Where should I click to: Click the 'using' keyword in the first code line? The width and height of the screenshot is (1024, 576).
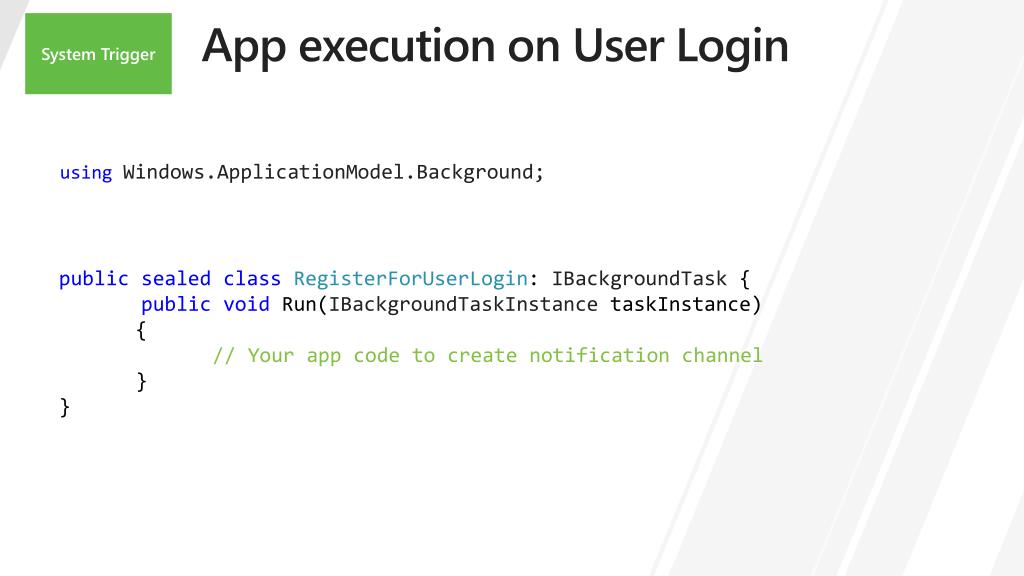coord(86,173)
